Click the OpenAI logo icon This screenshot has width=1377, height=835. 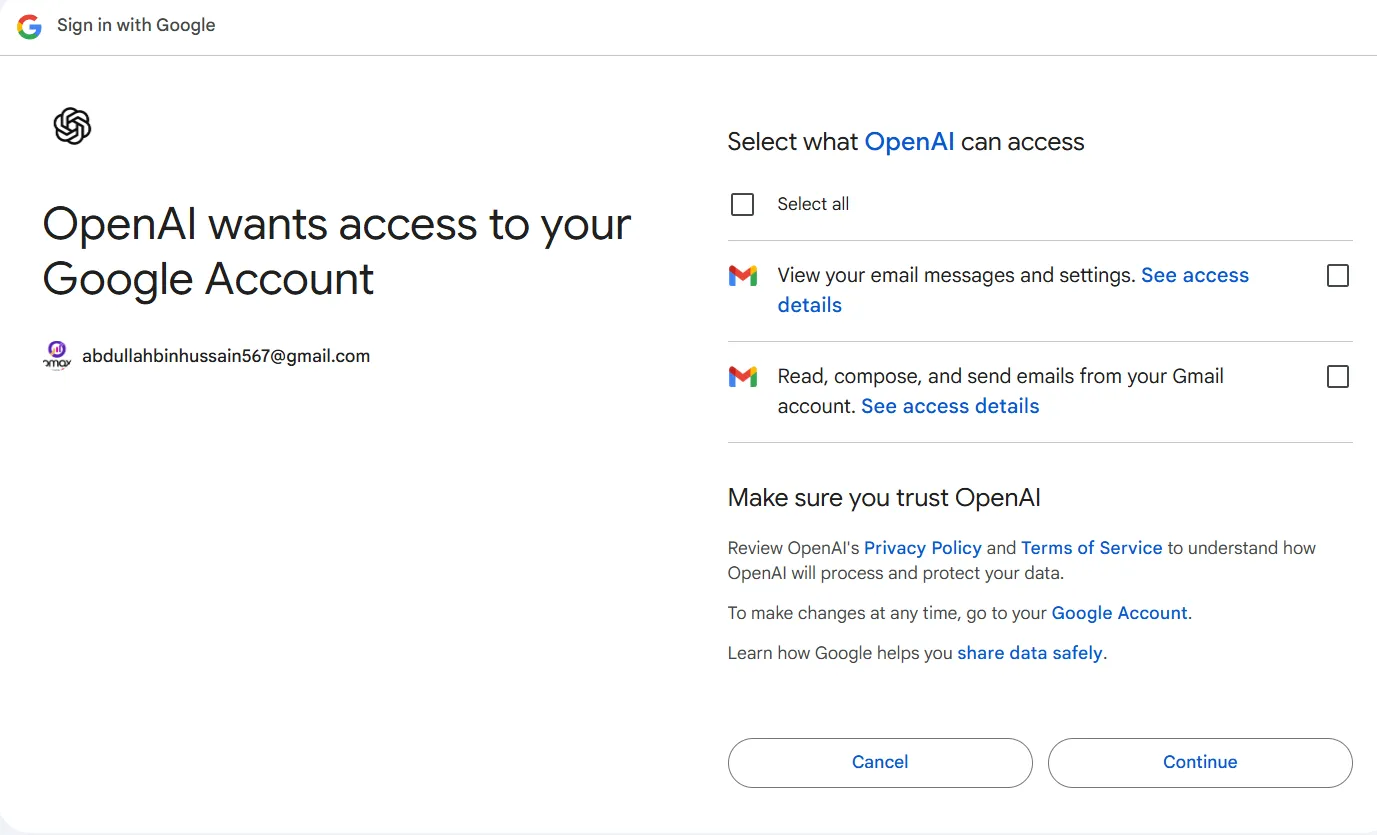point(72,126)
